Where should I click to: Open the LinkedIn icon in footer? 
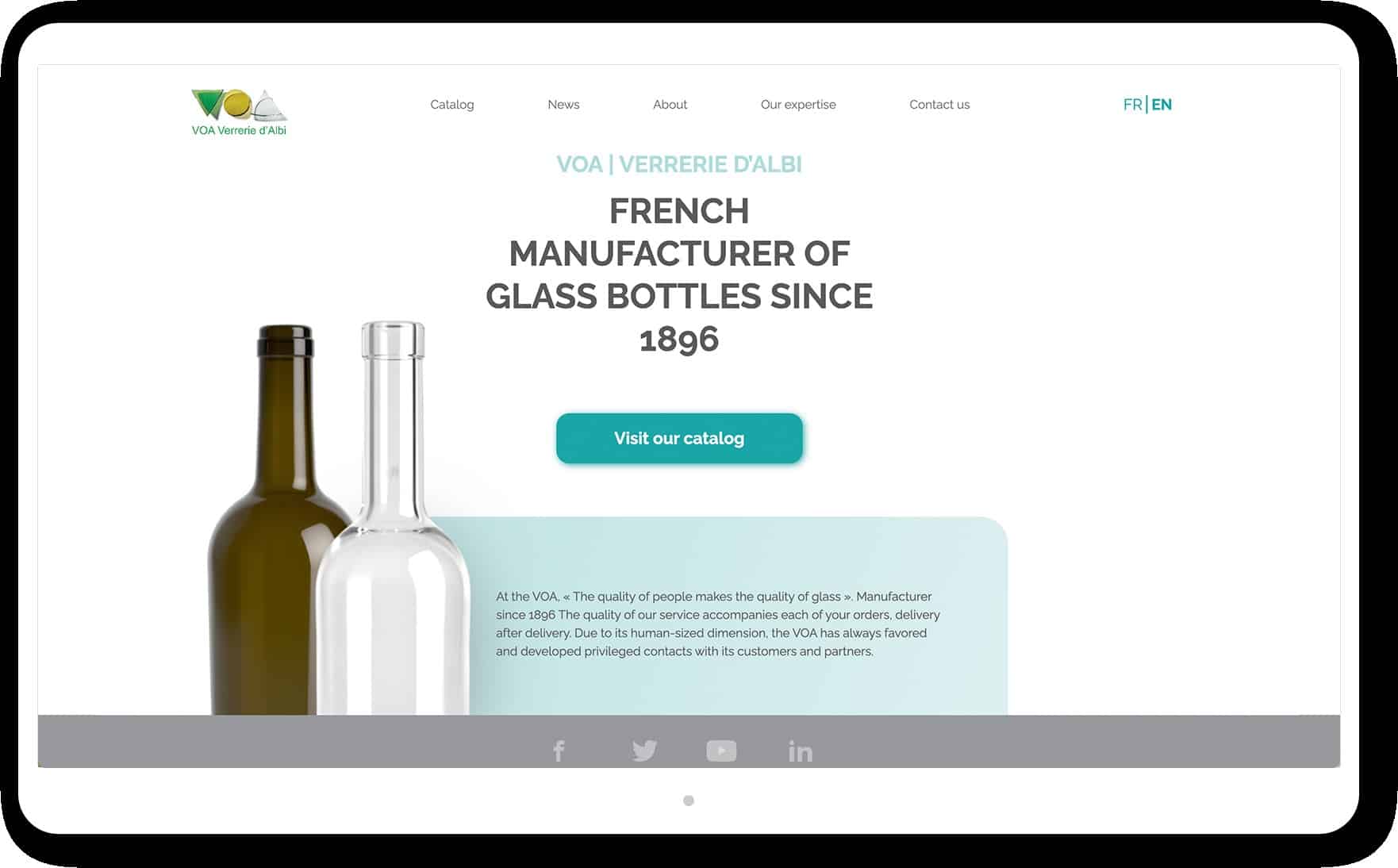pos(800,751)
